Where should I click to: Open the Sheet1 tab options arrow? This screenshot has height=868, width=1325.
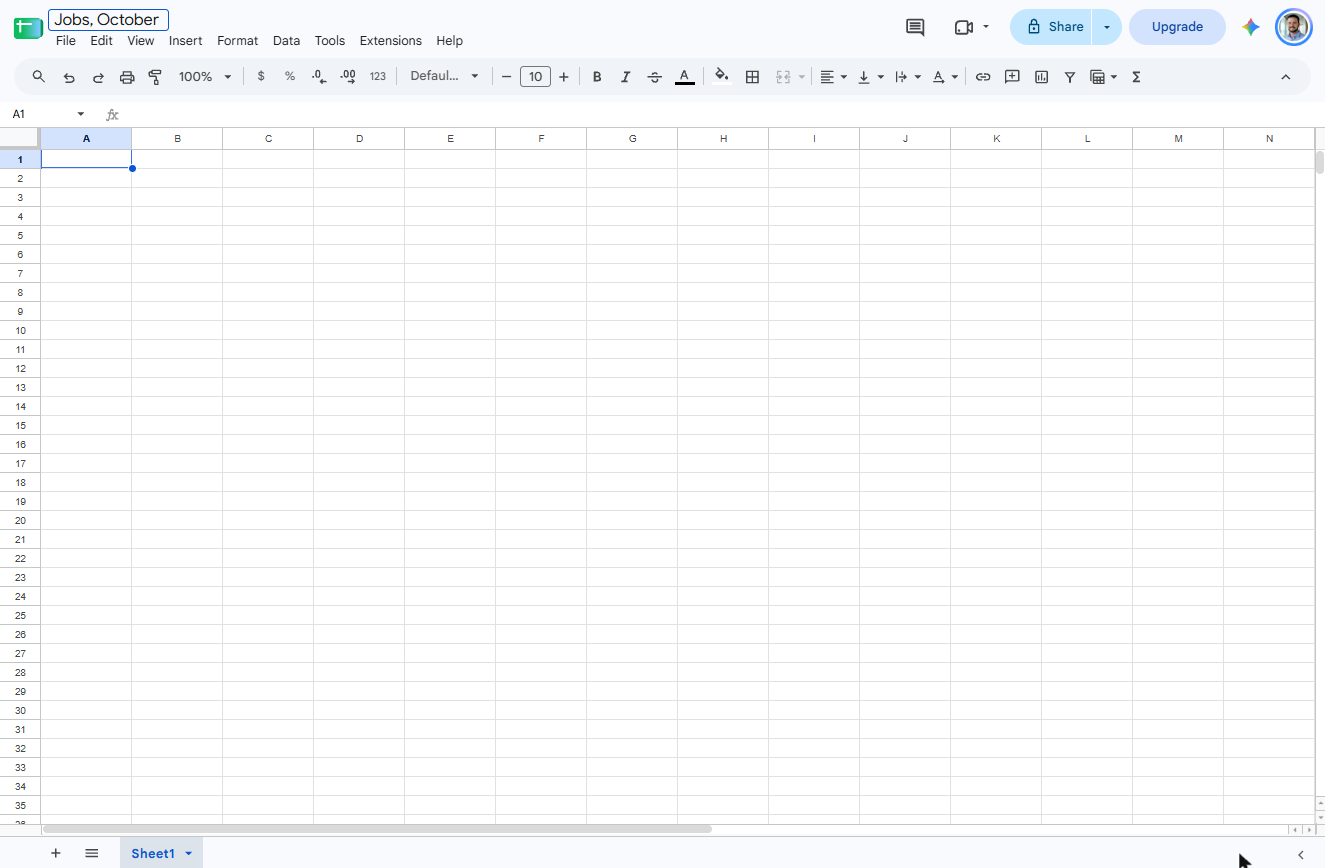coord(188,853)
